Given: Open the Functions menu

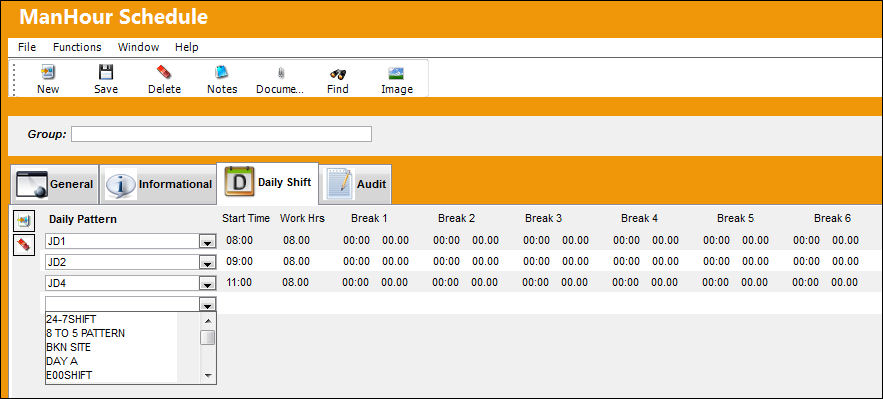Looking at the screenshot, I should (x=77, y=47).
